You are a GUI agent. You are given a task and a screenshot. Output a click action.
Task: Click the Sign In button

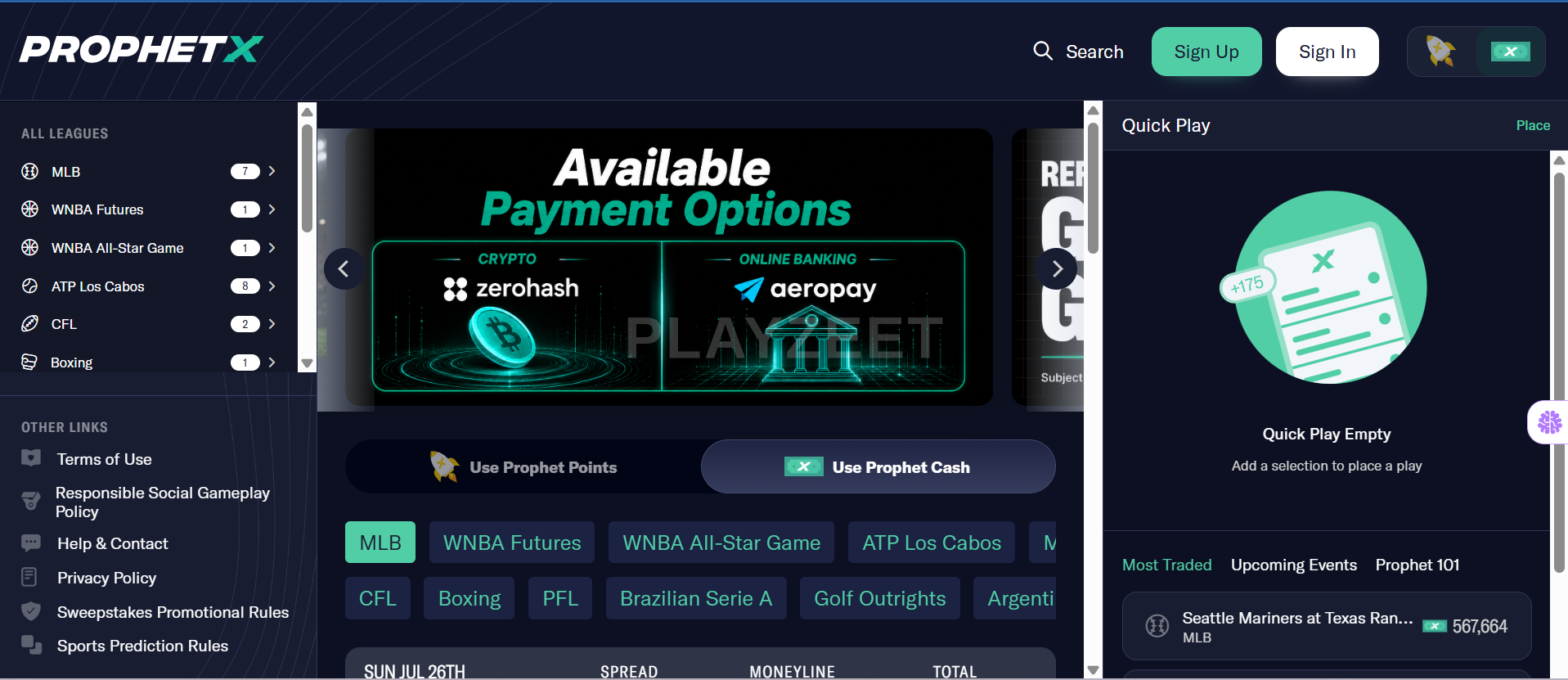[x=1327, y=52]
